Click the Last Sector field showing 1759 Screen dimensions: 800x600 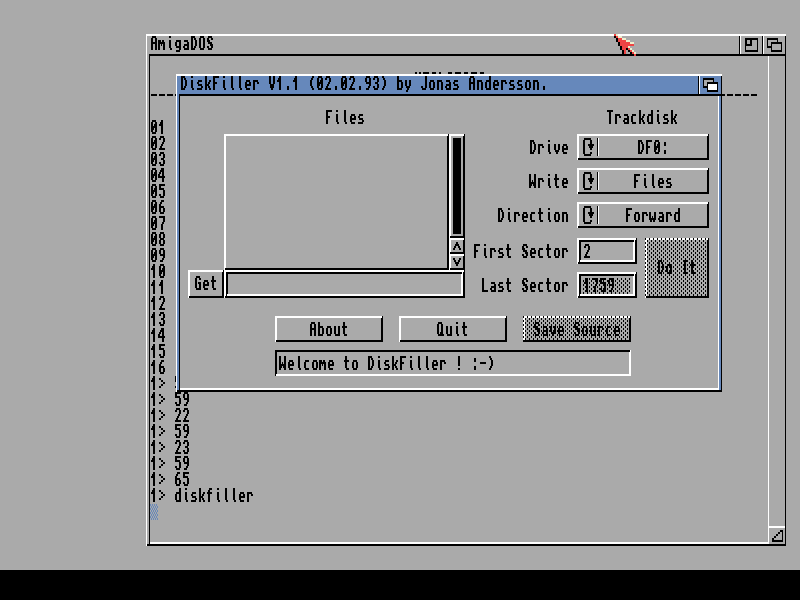click(x=607, y=285)
